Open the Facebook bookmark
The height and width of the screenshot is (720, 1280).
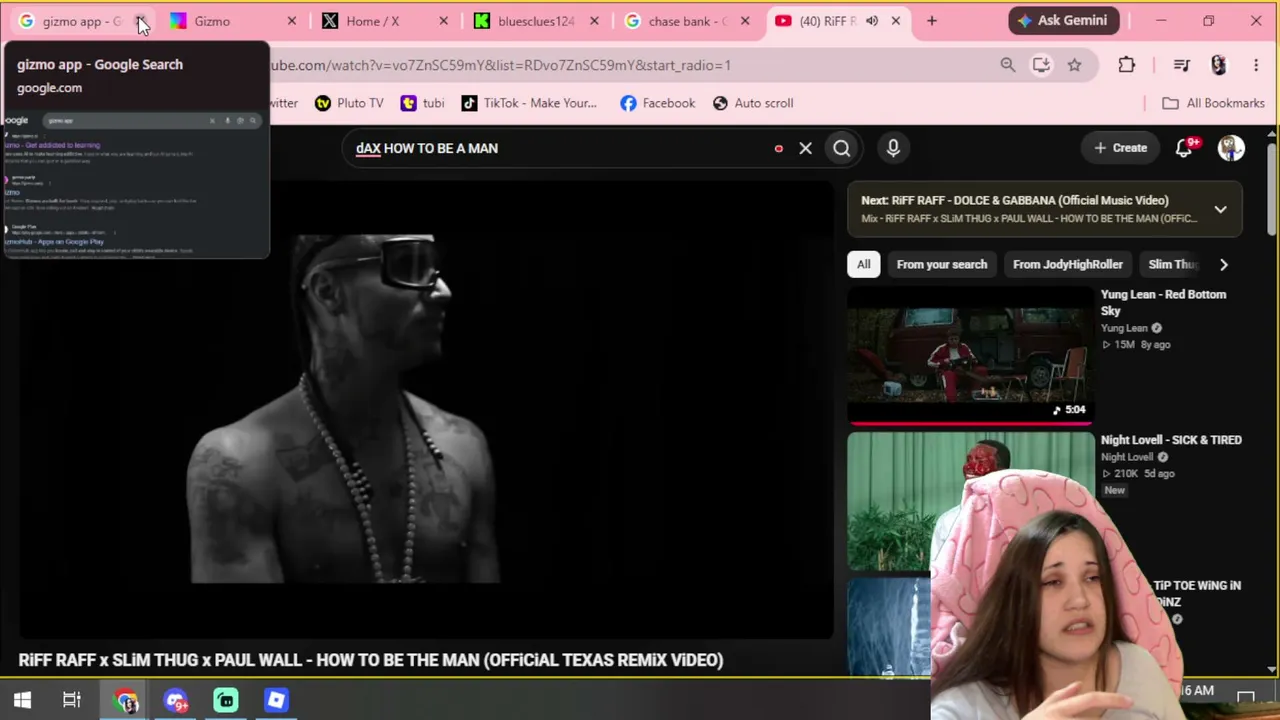tap(657, 103)
